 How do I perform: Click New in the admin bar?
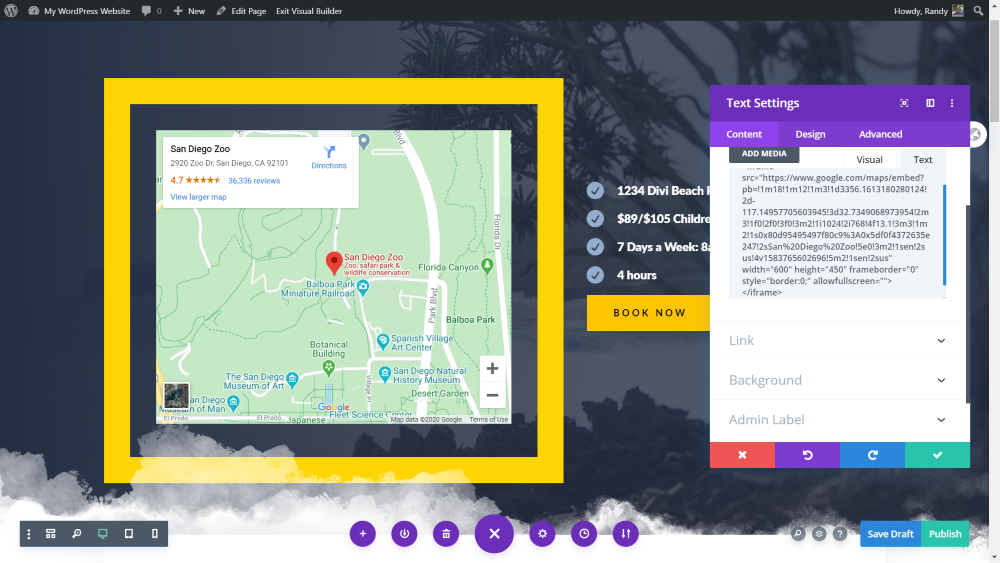coord(189,11)
